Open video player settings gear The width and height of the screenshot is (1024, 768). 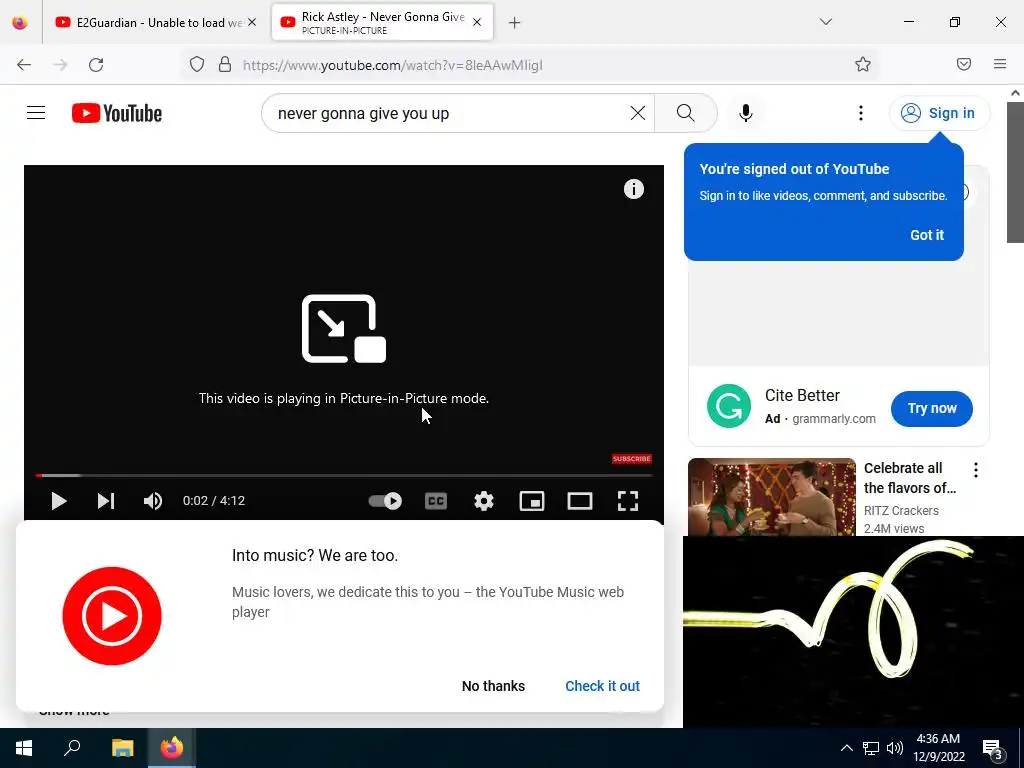483,501
